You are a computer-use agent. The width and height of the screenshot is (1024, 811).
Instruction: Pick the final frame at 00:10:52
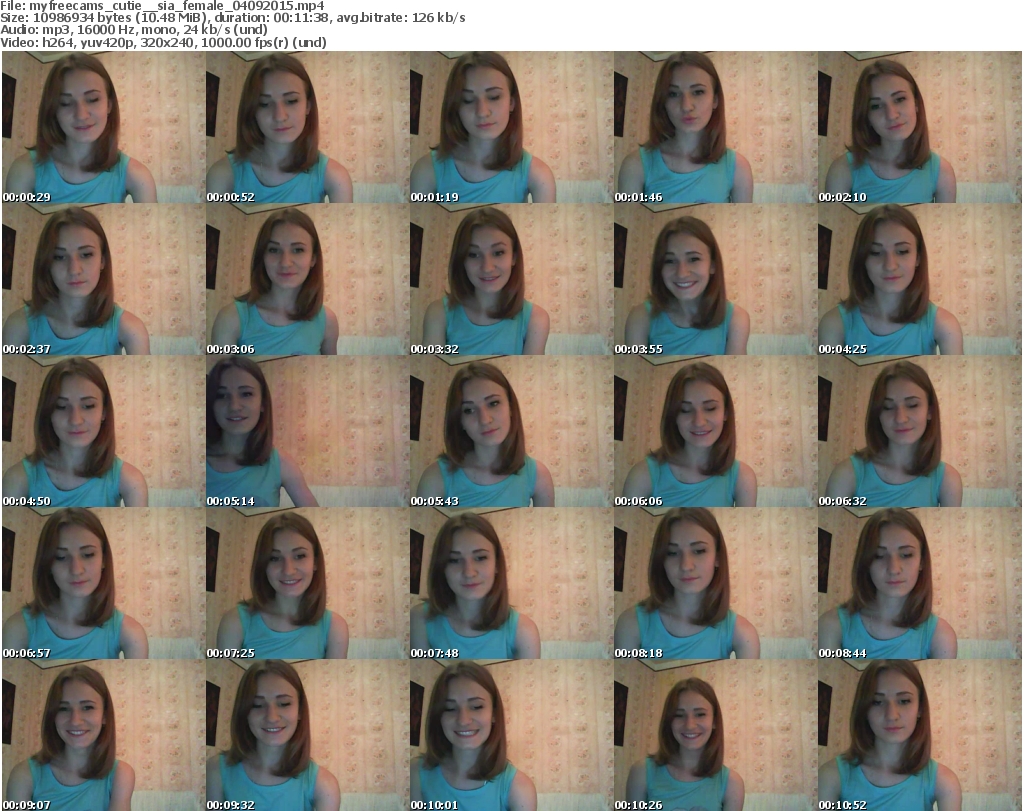pos(920,735)
